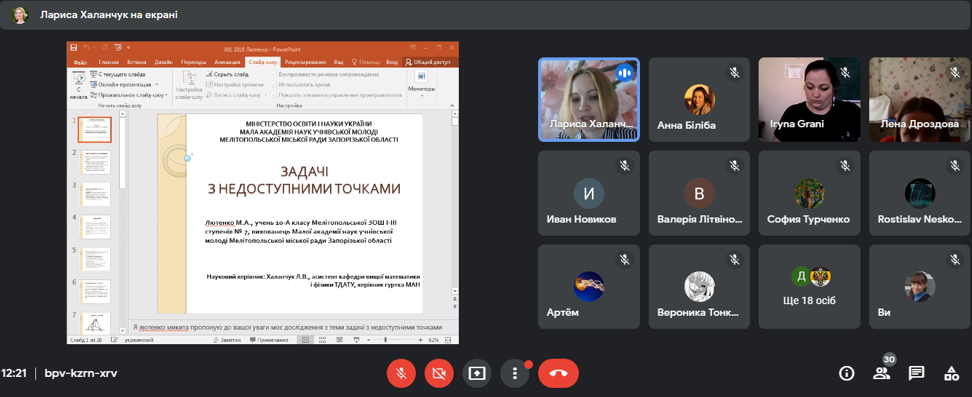Click the 'Вход' sign-in link

392,62
